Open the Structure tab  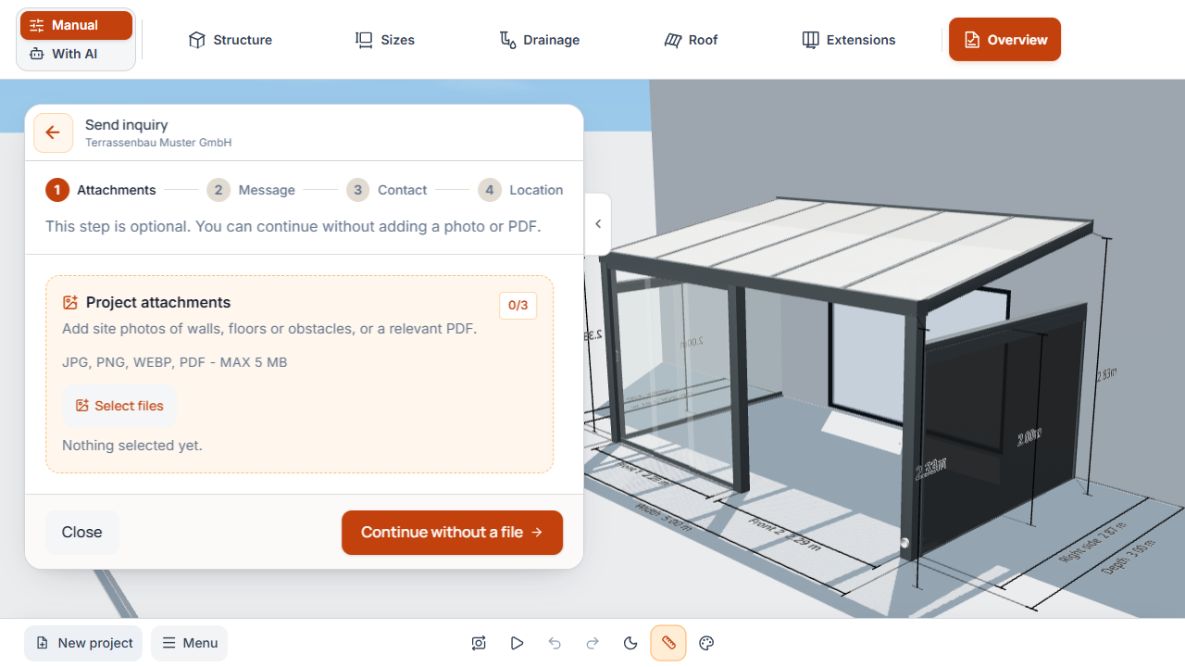point(231,40)
